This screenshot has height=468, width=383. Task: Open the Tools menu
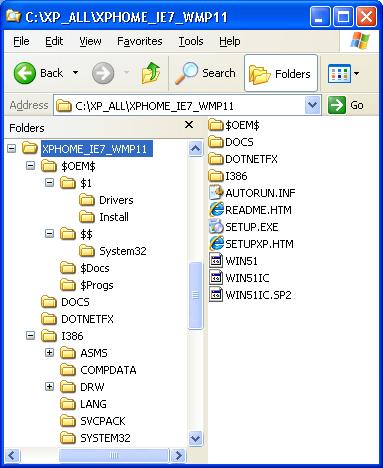point(191,41)
